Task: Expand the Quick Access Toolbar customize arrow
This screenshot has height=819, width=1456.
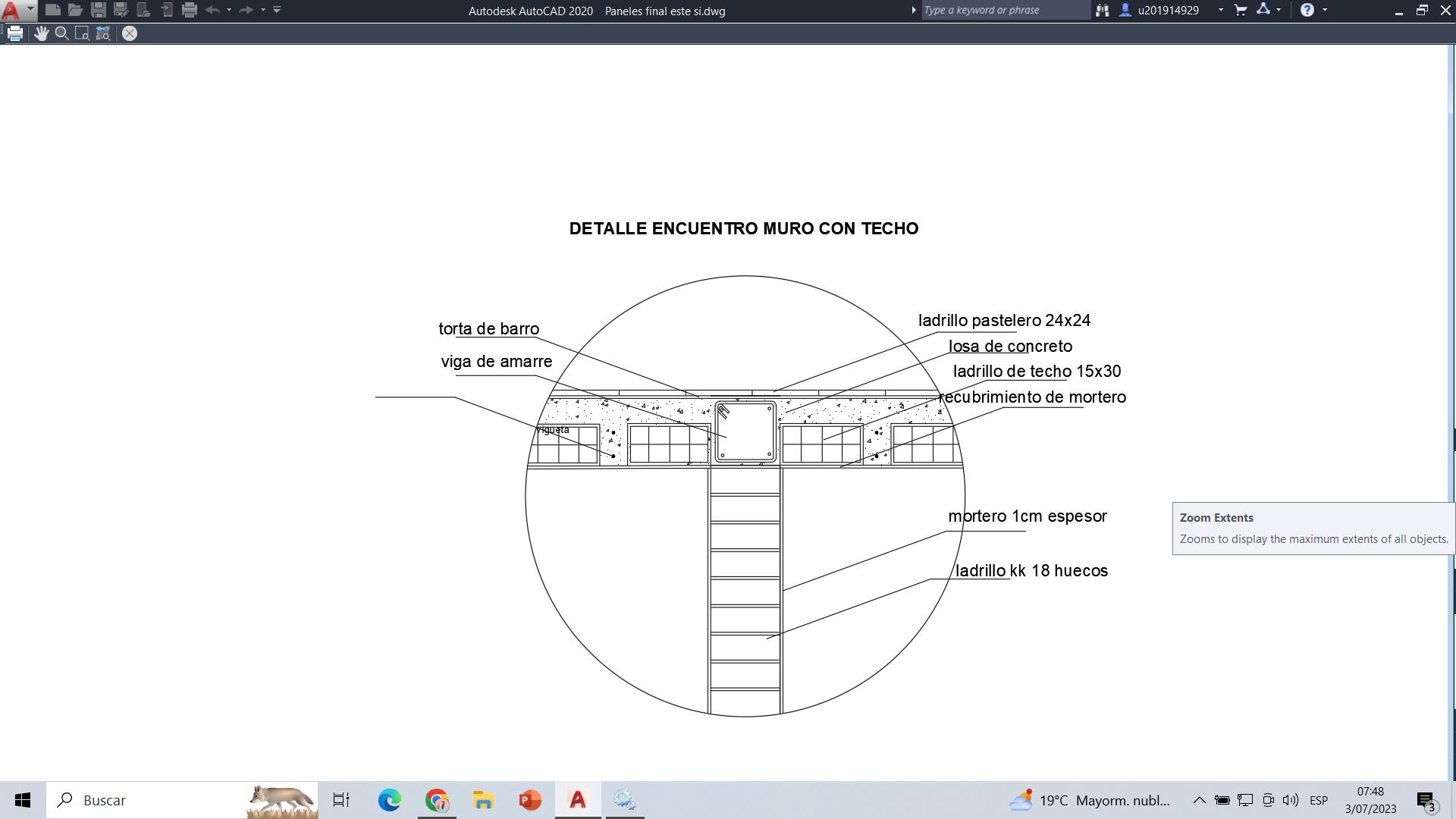Action: tap(277, 10)
